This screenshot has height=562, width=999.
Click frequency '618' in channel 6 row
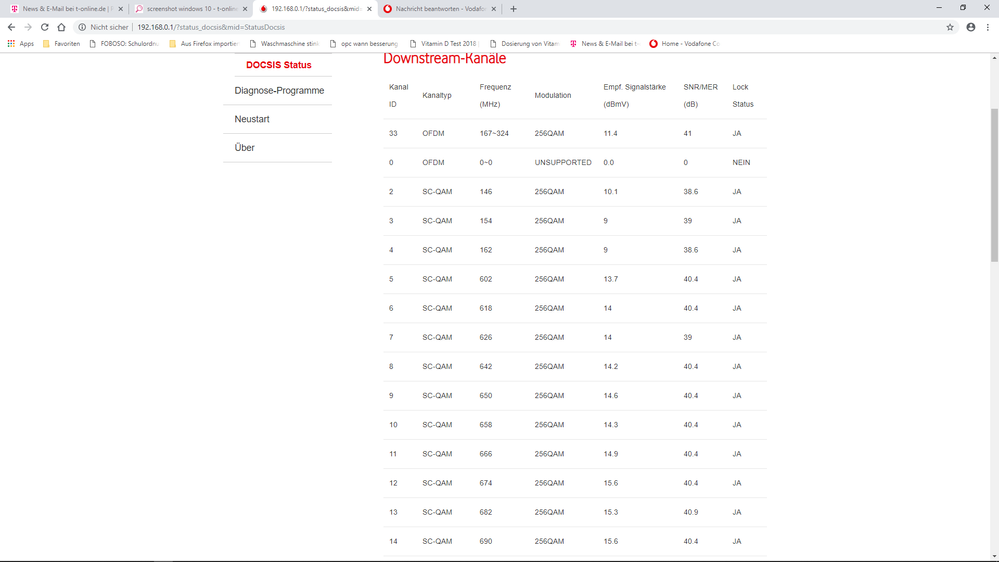tap(485, 308)
